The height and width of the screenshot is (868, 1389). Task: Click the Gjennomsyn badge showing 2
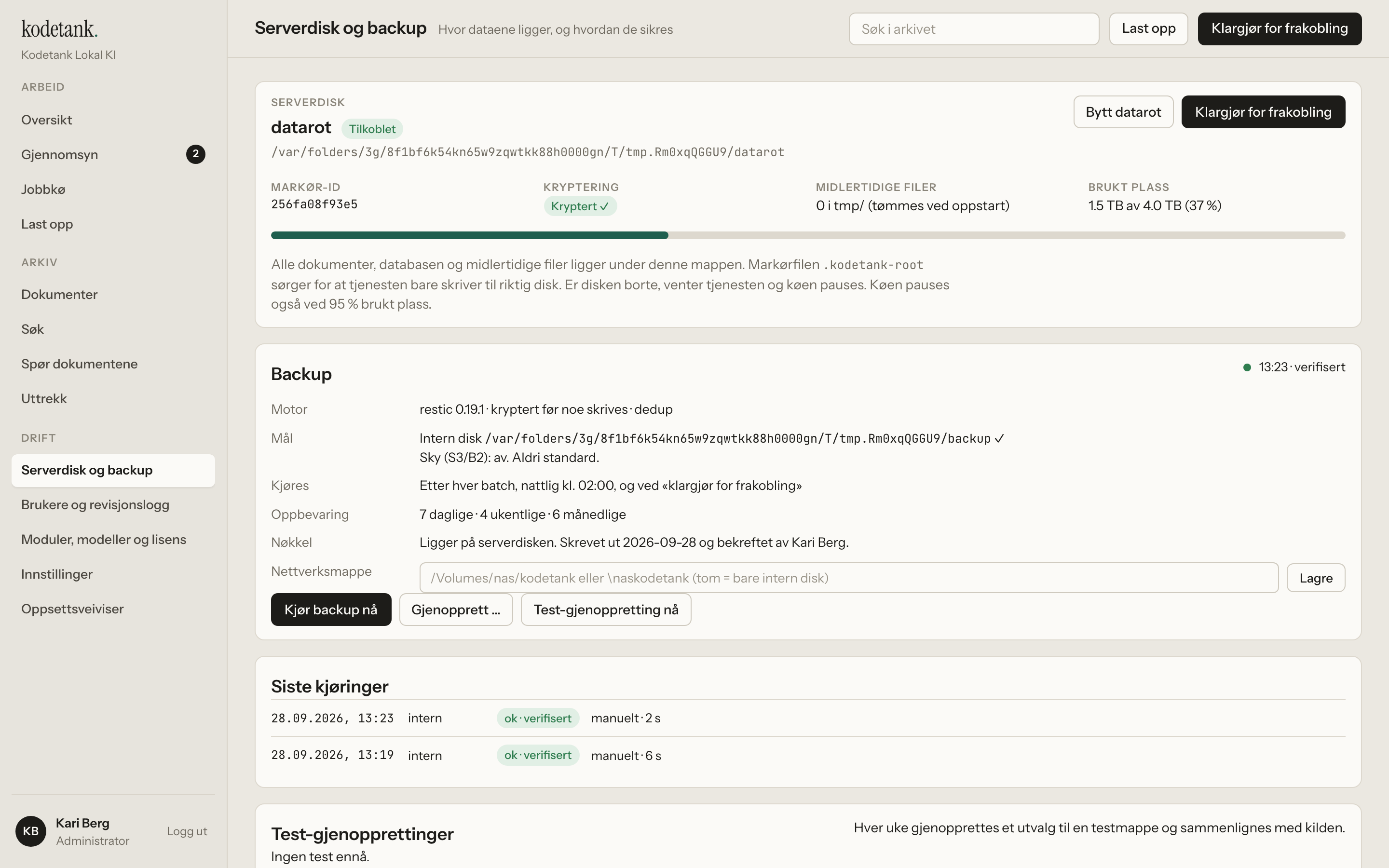(x=195, y=154)
